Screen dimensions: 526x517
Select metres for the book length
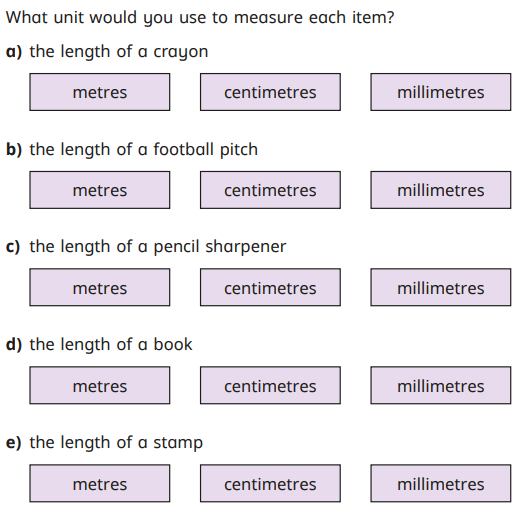click(x=100, y=385)
